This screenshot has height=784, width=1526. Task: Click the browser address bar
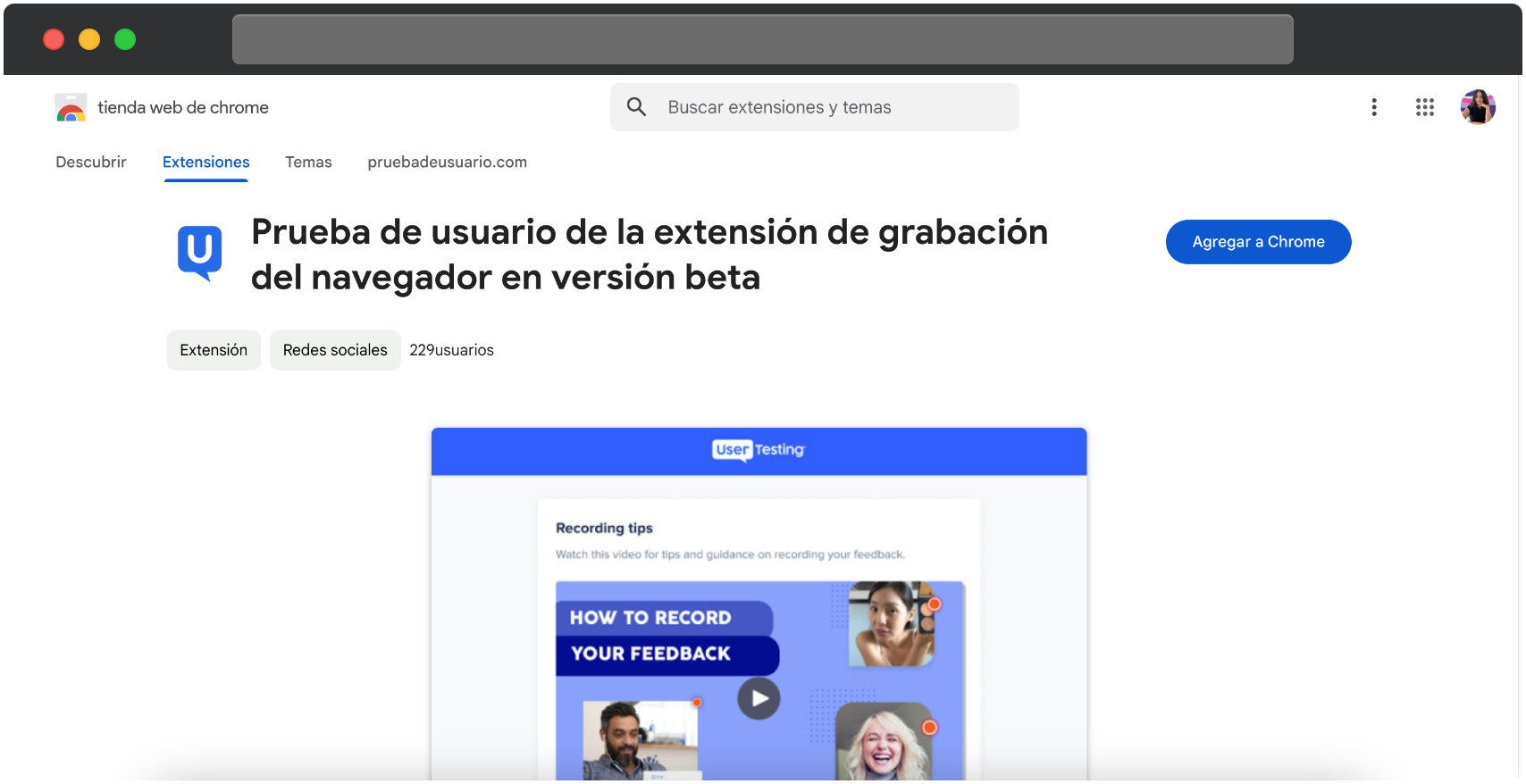(x=763, y=39)
